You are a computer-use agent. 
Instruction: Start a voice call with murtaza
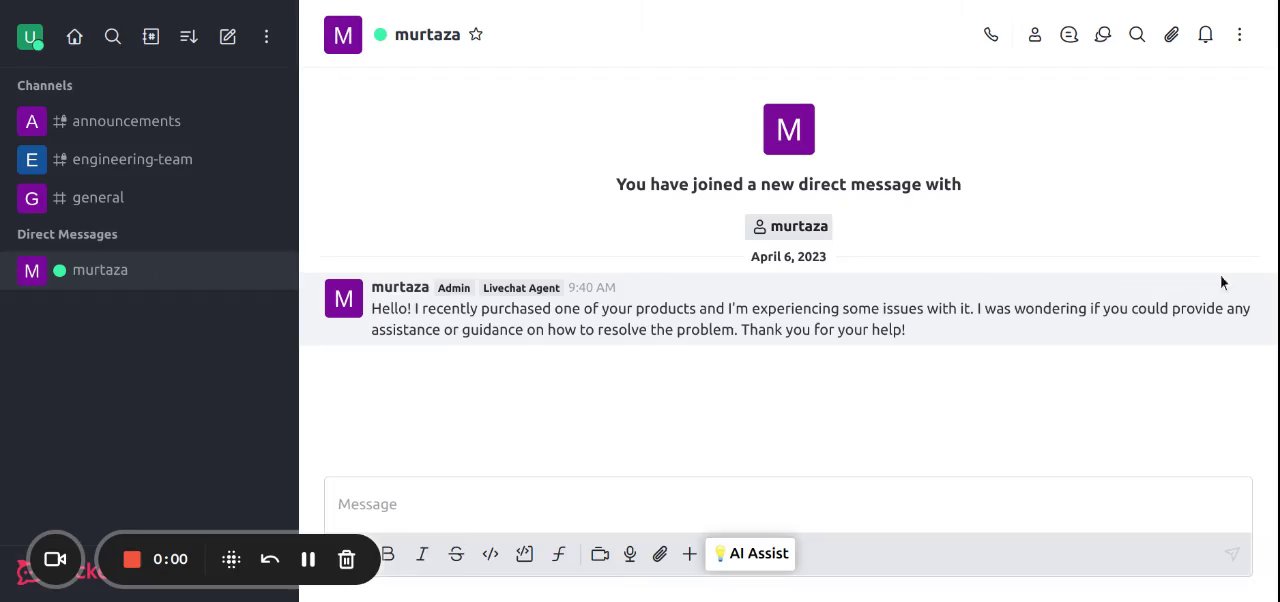pos(991,35)
